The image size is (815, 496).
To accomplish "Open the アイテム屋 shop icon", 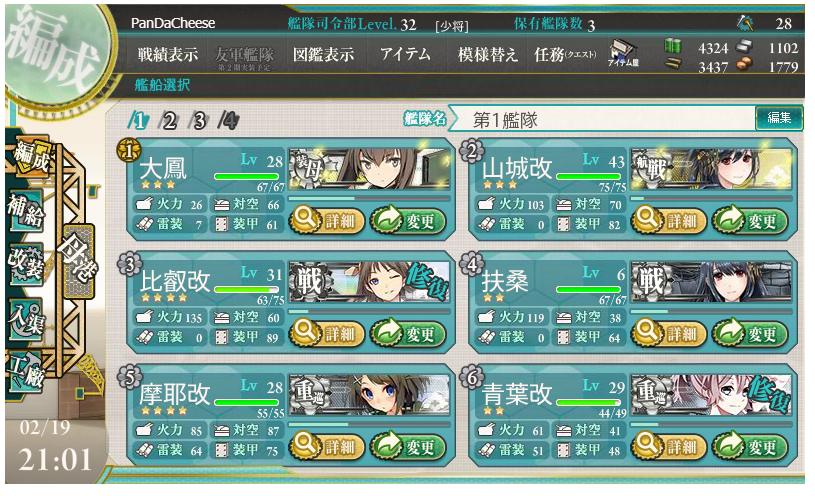I will tap(623, 53).
